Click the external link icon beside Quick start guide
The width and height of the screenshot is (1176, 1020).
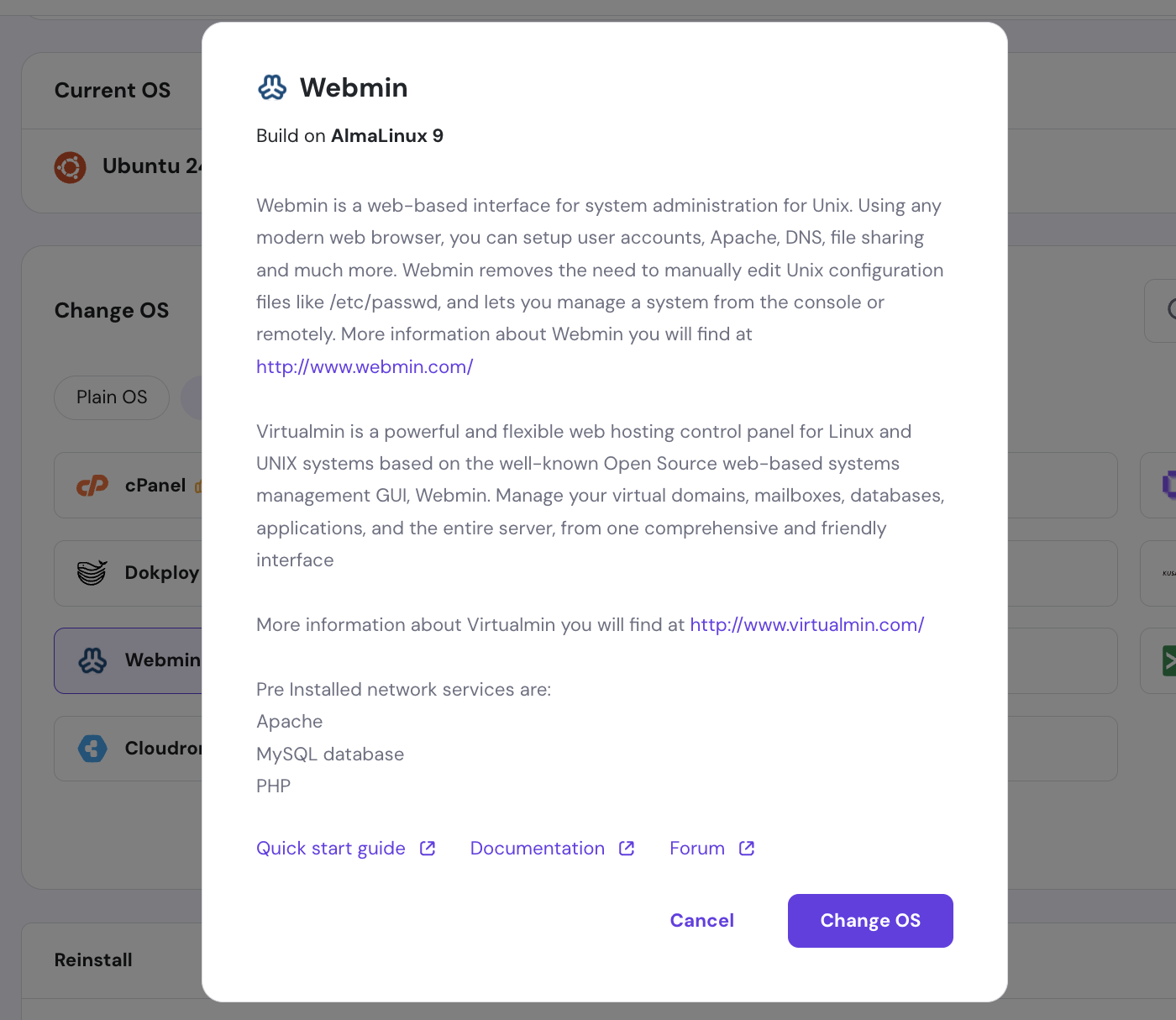(427, 848)
